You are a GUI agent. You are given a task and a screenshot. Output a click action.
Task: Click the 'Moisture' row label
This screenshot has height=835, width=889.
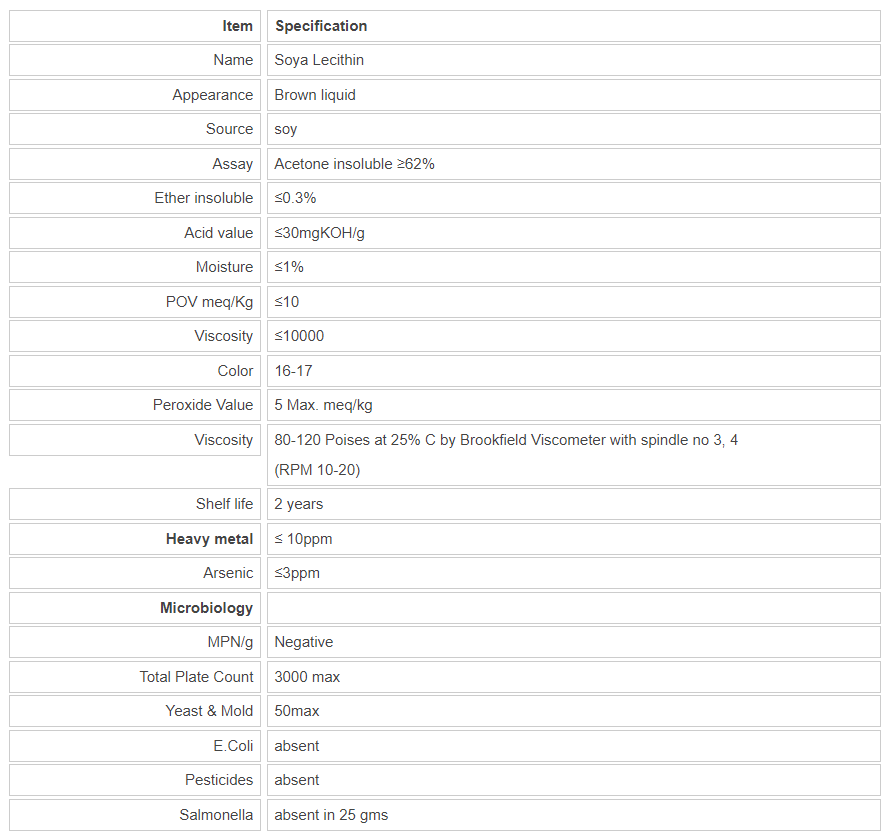point(224,267)
